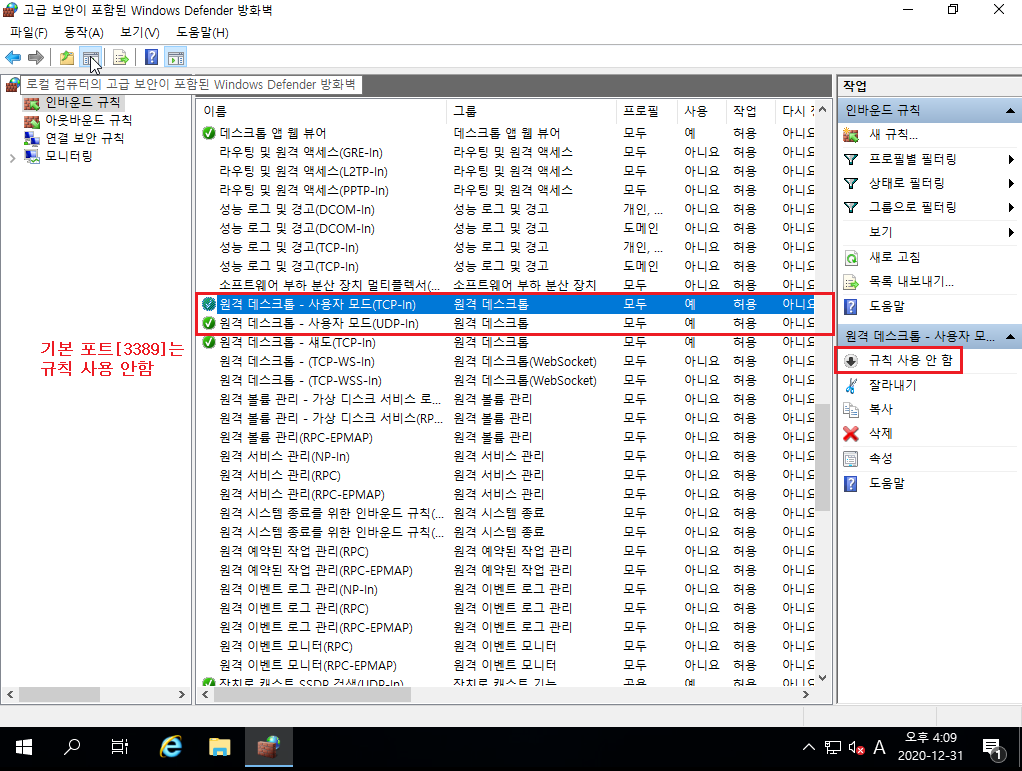The height and width of the screenshot is (771, 1022).
Task: Click 규칙 사용 안 함 action
Action: point(911,360)
